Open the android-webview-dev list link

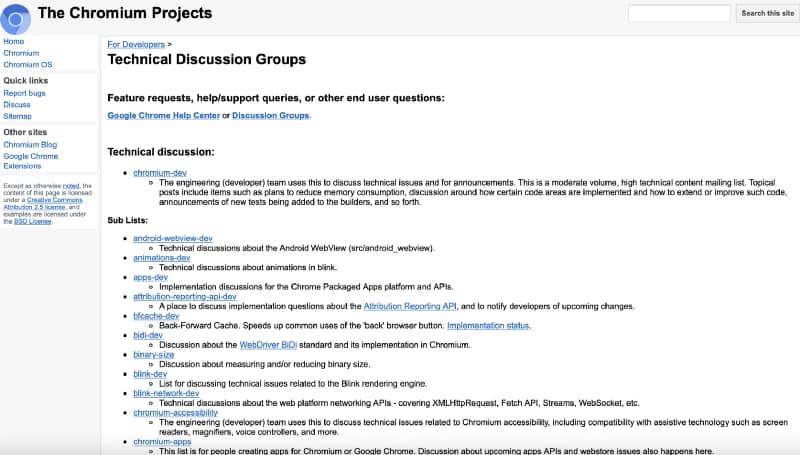[x=173, y=238]
